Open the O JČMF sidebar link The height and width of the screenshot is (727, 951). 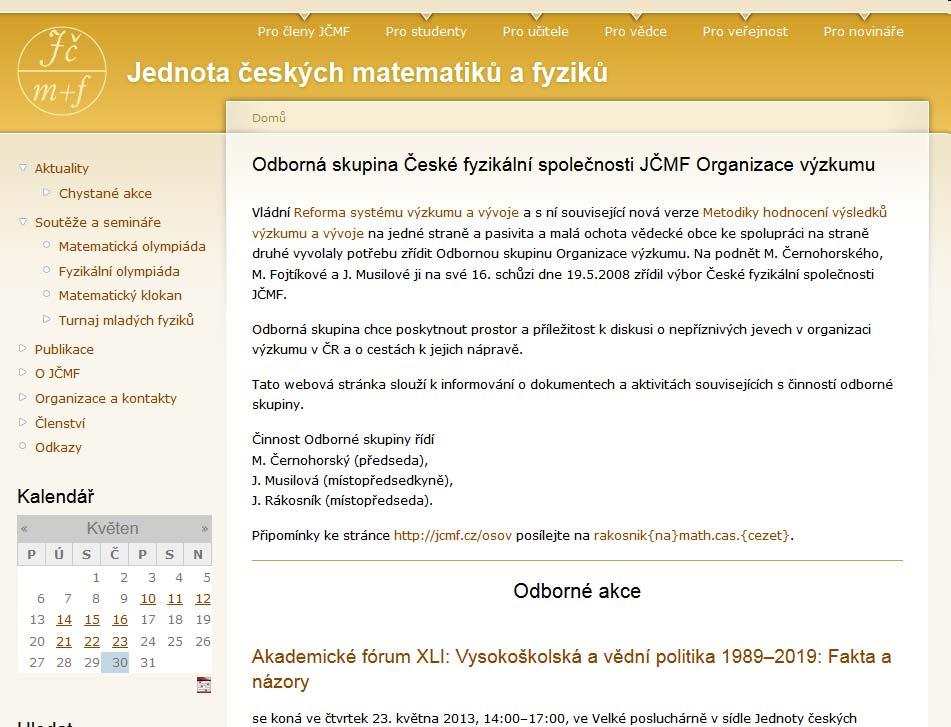58,374
